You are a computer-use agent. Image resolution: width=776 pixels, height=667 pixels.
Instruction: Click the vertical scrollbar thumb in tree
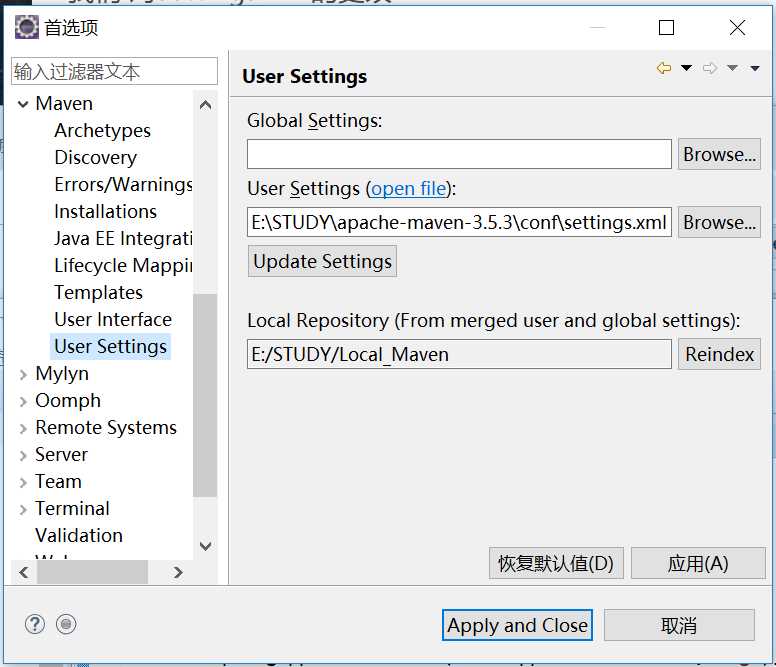(x=205, y=395)
